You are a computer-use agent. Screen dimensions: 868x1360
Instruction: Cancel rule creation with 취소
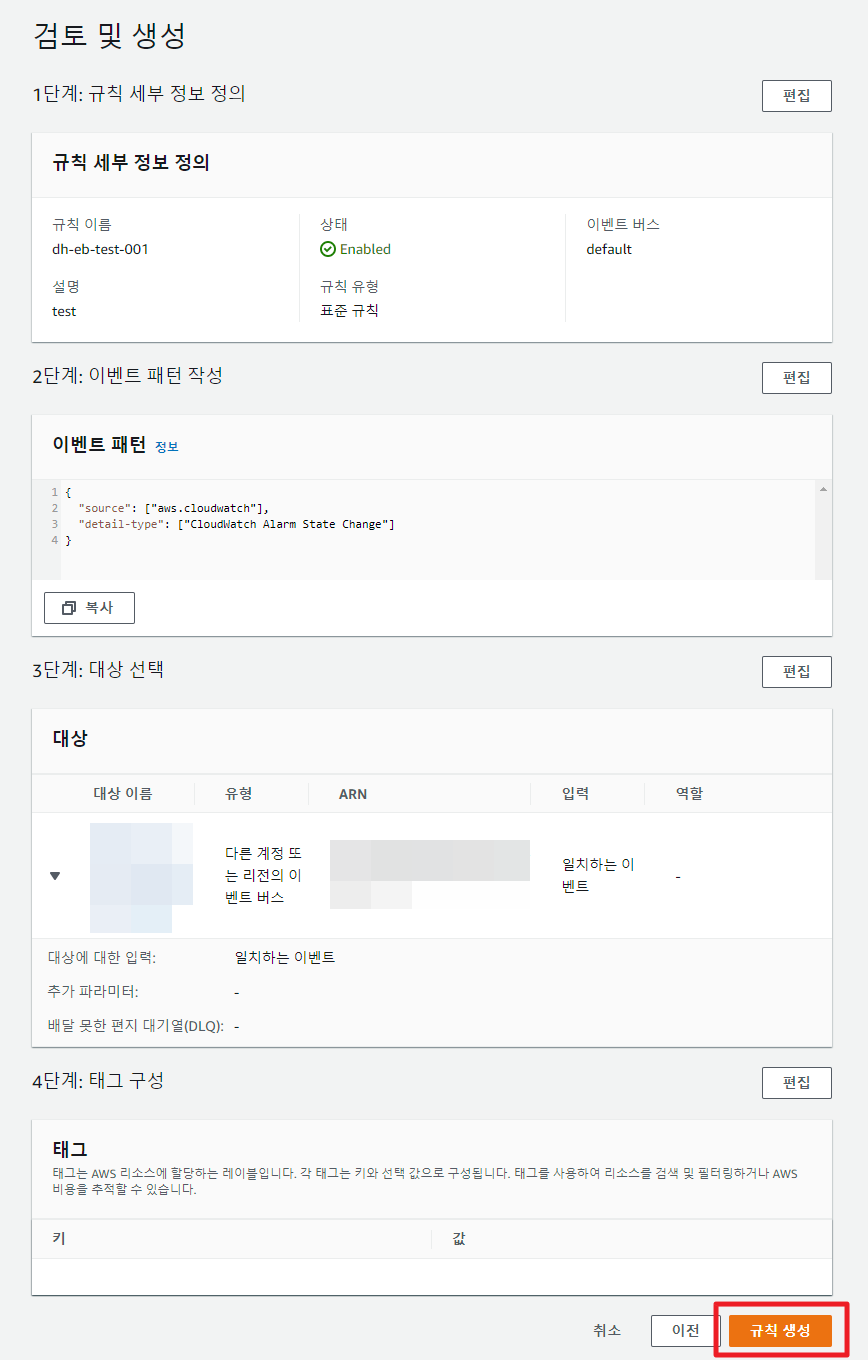coord(607,1330)
